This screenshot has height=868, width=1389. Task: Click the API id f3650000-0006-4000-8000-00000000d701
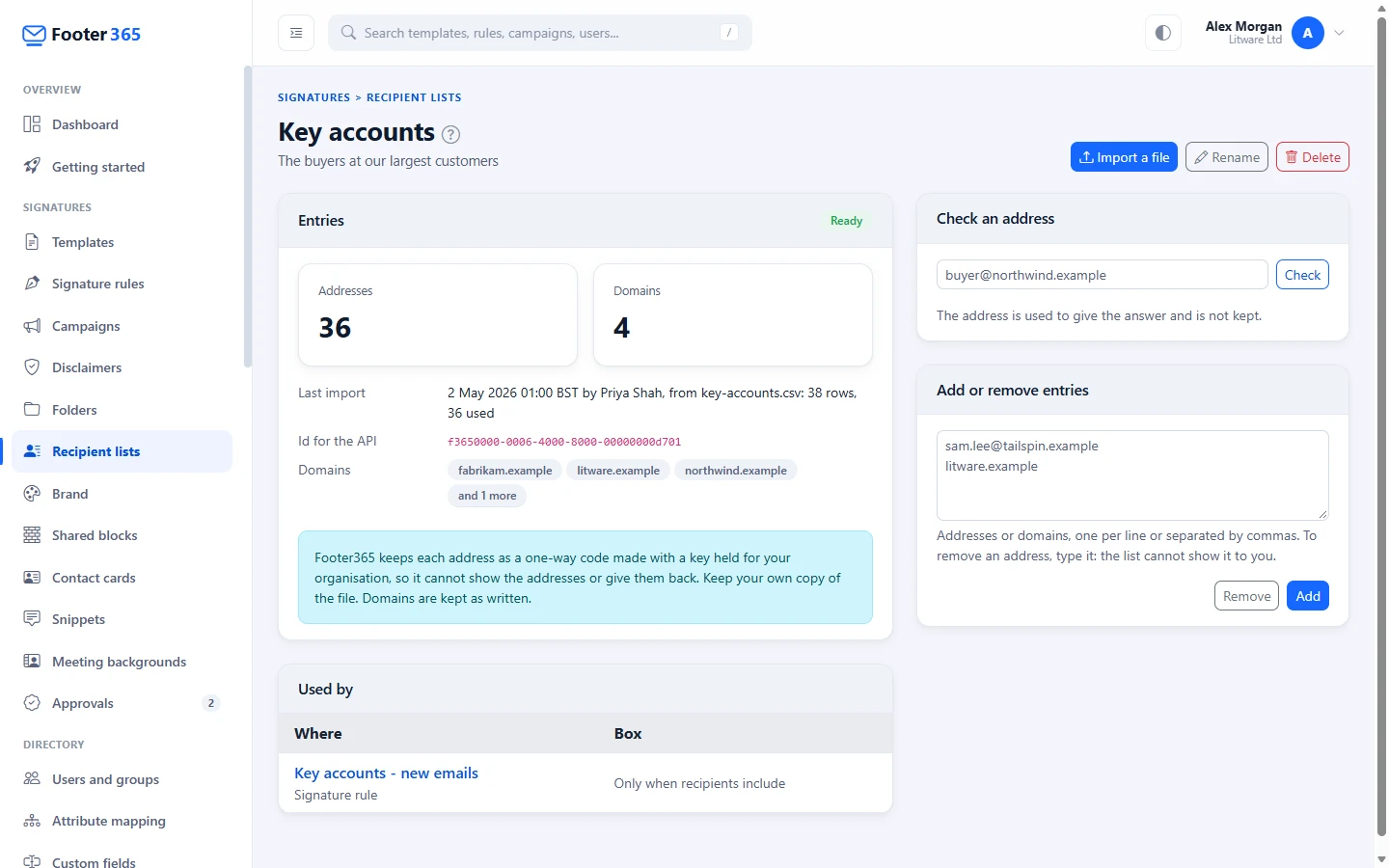coord(564,442)
